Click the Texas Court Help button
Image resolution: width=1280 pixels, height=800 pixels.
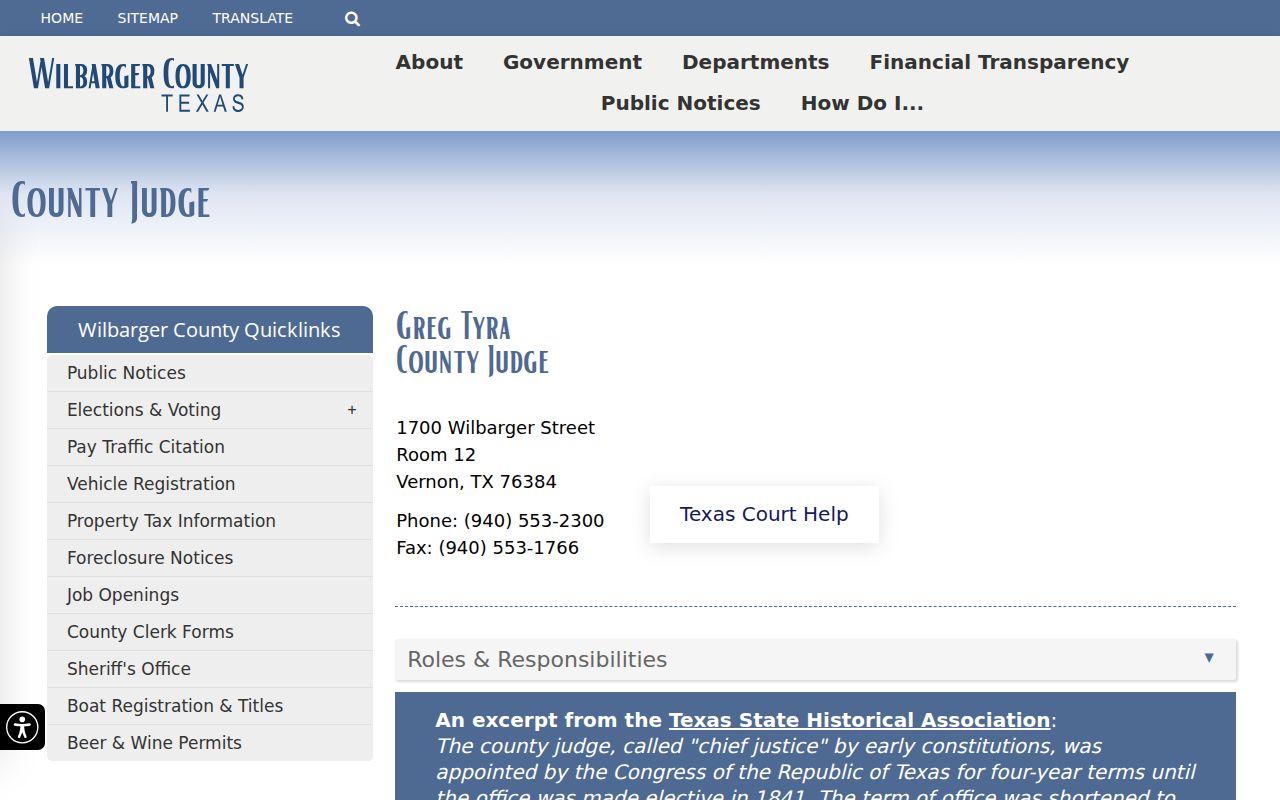click(x=764, y=514)
